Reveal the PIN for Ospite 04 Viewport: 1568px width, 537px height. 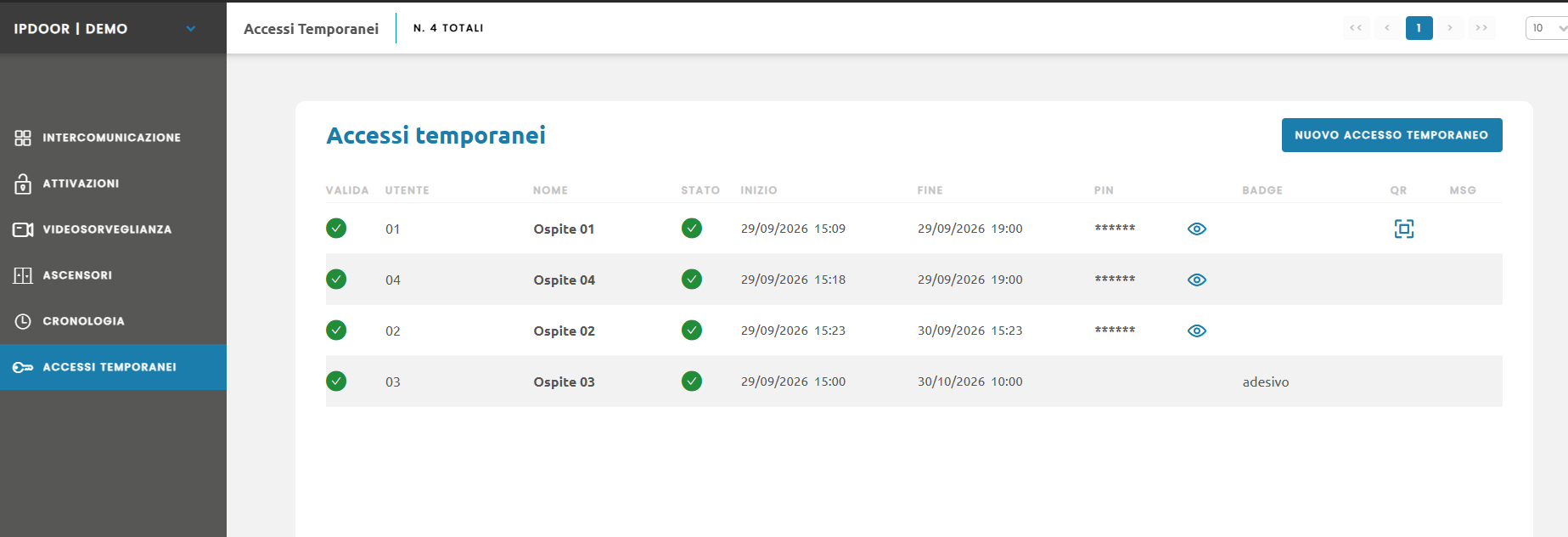pyautogui.click(x=1197, y=280)
